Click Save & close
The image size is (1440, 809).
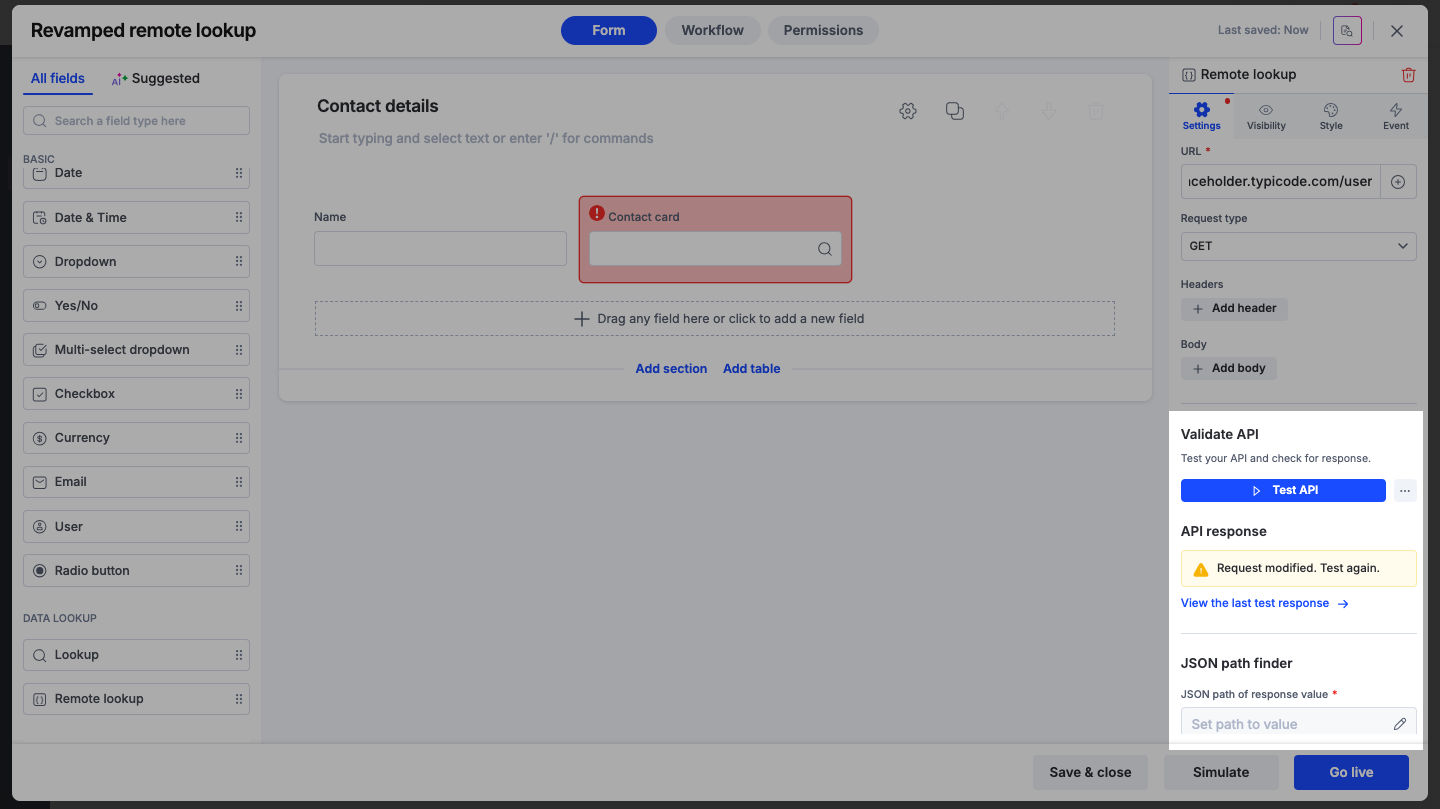(x=1090, y=772)
